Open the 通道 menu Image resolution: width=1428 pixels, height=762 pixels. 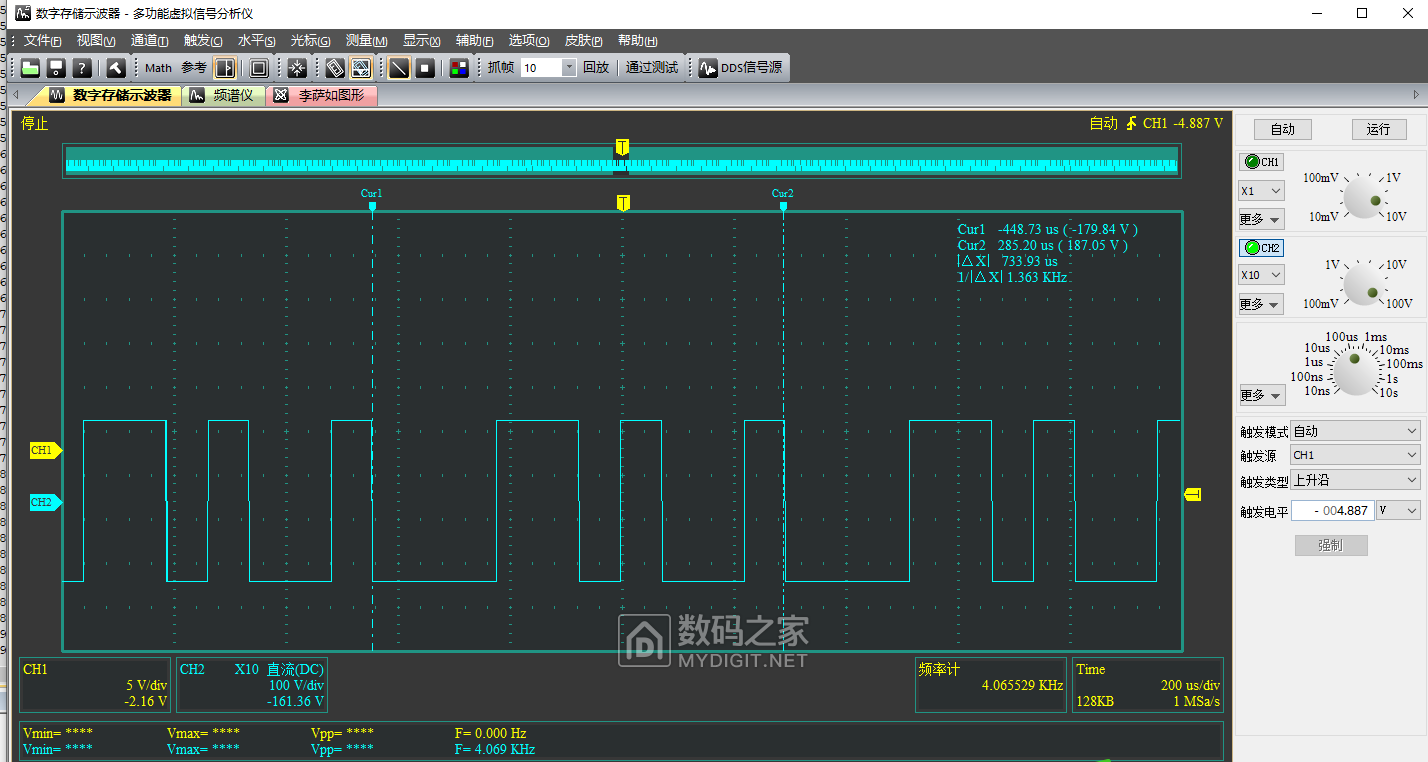pyautogui.click(x=150, y=41)
